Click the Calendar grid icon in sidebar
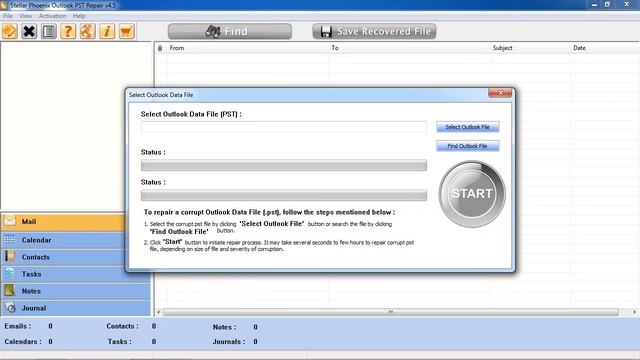 10,240
